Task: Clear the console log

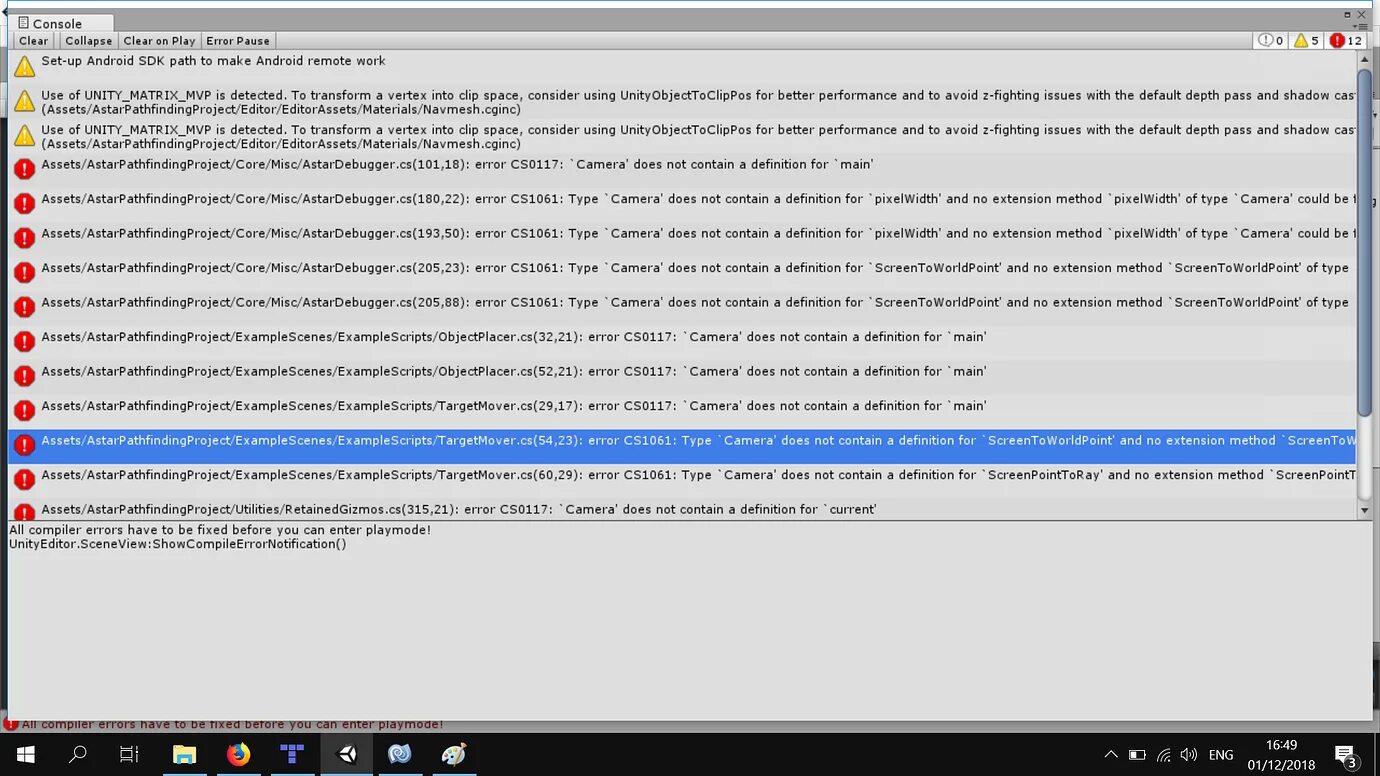Action: [33, 41]
